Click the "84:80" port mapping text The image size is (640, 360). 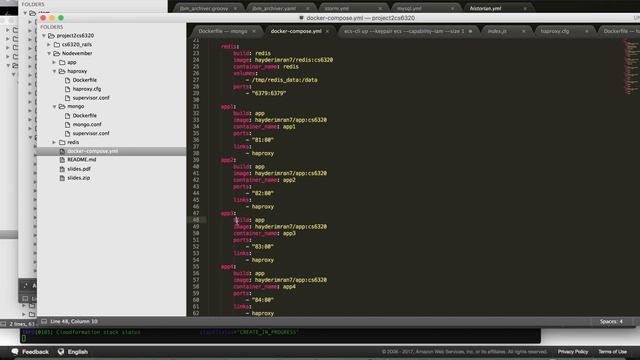[x=262, y=300]
